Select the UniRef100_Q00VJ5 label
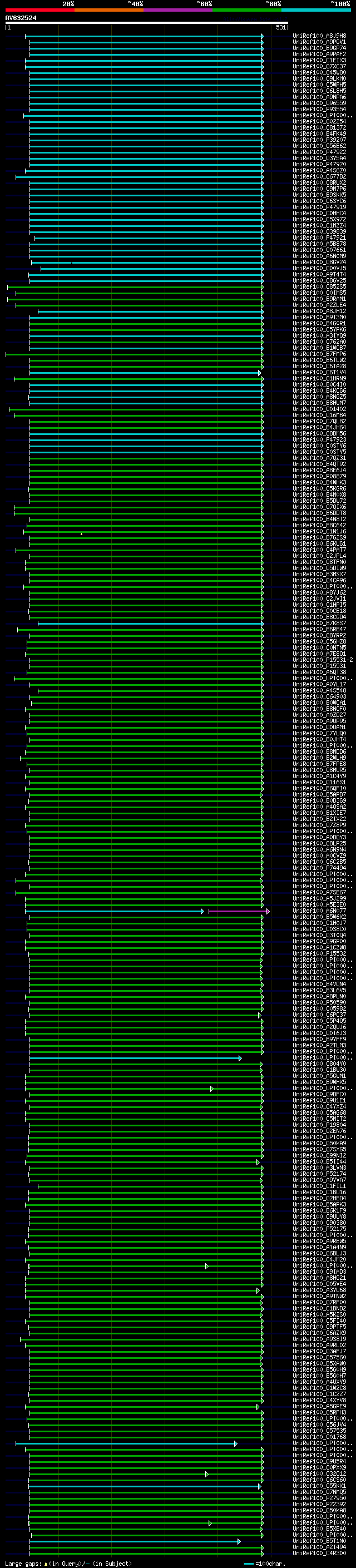 [x=319, y=269]
